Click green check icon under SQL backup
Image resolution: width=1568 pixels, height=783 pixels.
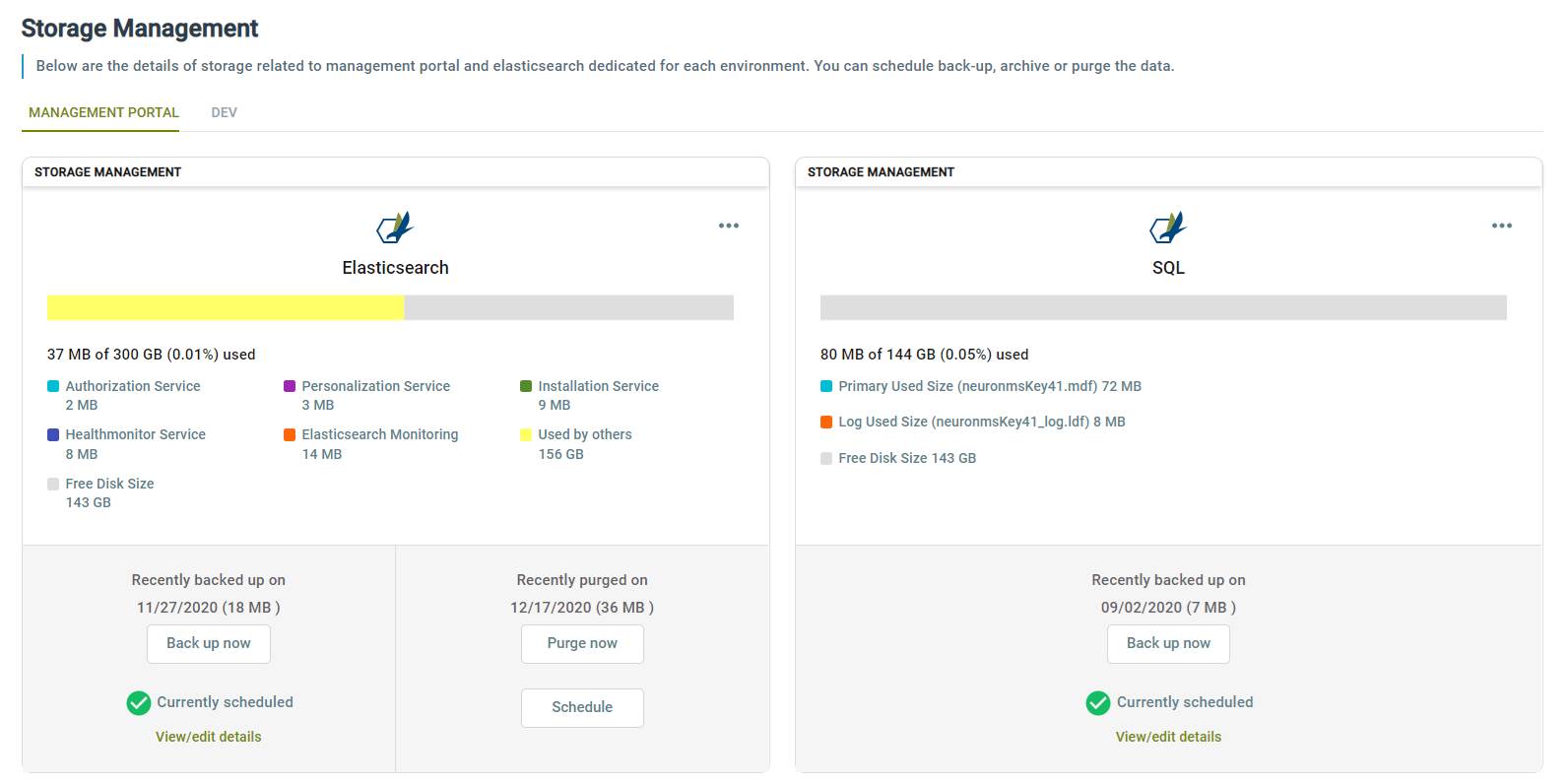click(1098, 702)
